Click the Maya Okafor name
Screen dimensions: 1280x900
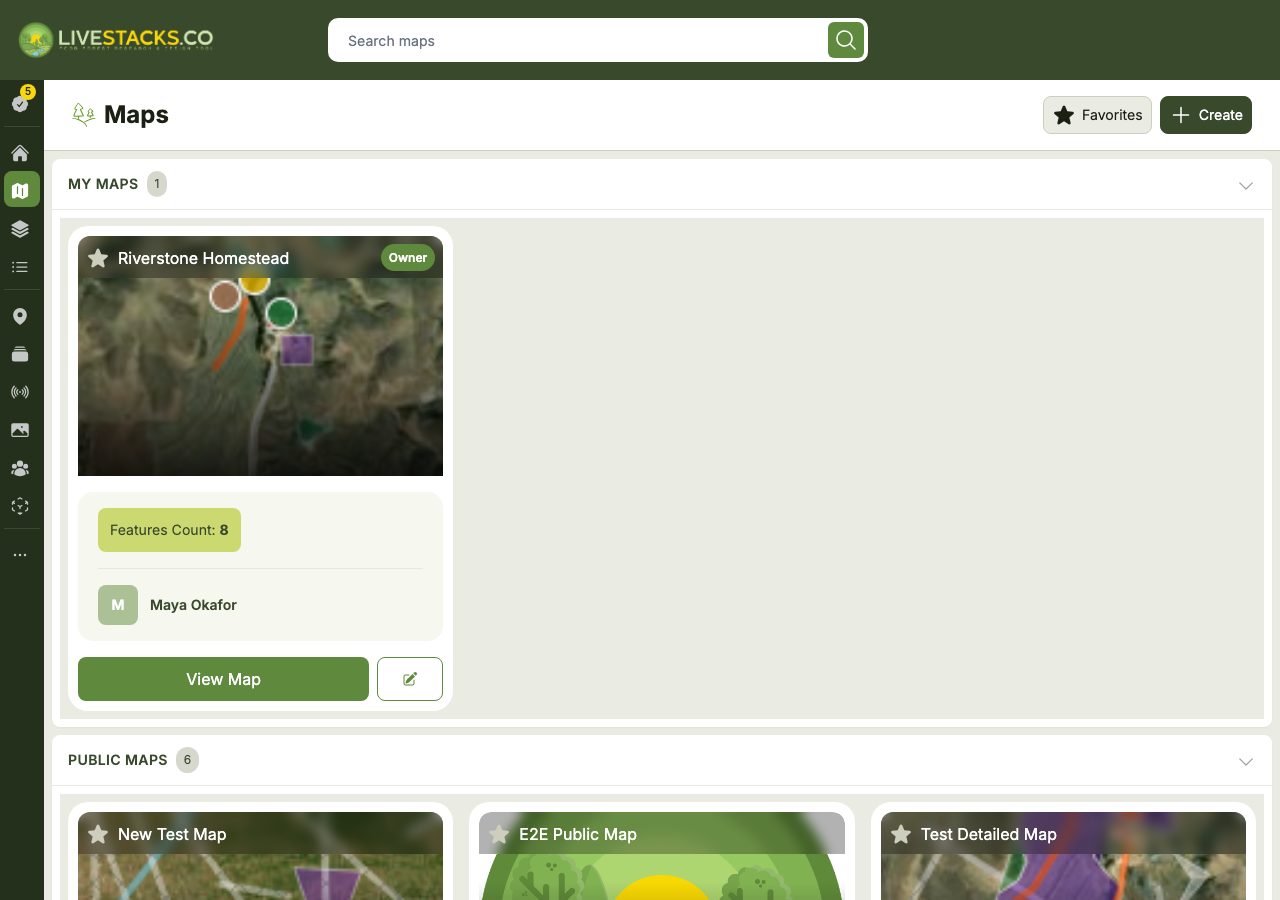pos(193,605)
